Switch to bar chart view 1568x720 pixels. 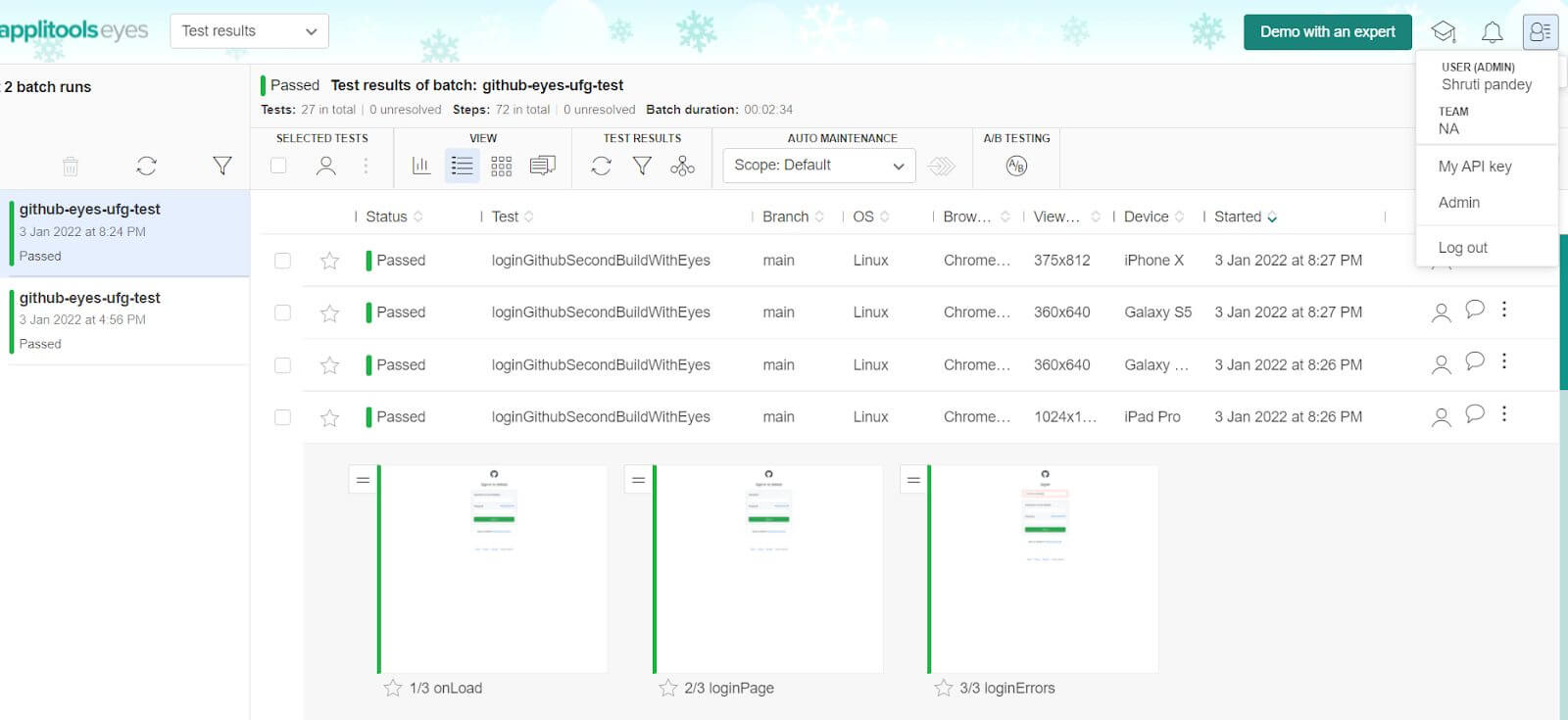(x=421, y=167)
